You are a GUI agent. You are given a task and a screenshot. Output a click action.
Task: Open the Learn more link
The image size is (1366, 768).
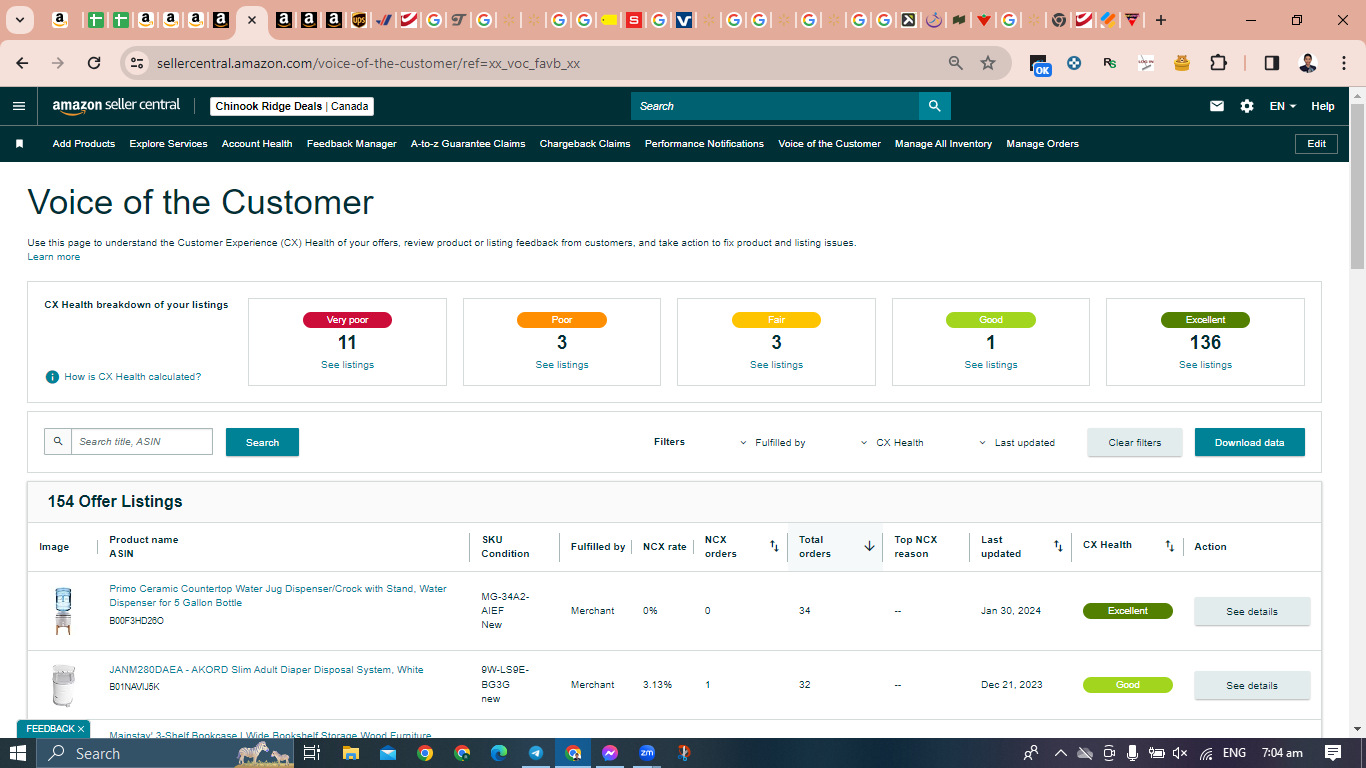tap(54, 257)
